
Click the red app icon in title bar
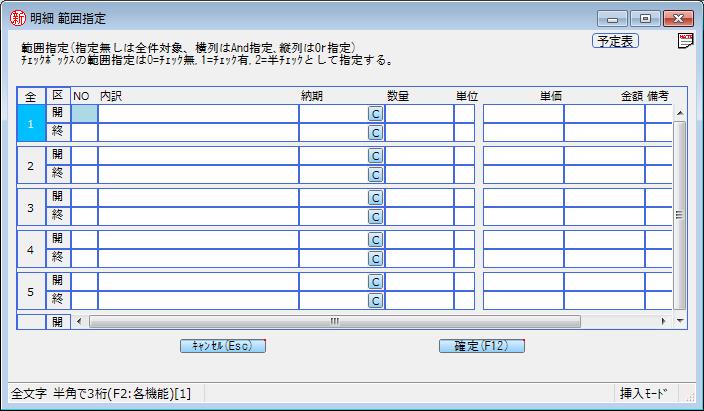click(x=15, y=18)
